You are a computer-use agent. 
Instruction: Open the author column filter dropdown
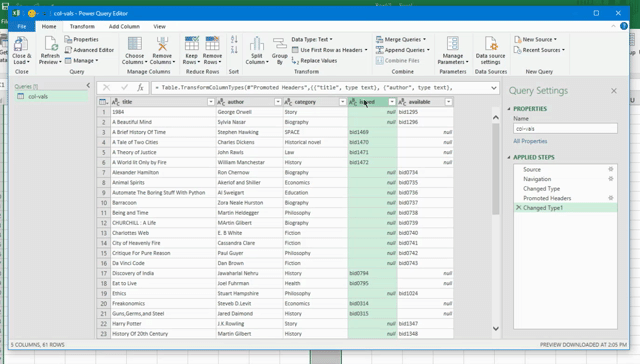click(278, 102)
